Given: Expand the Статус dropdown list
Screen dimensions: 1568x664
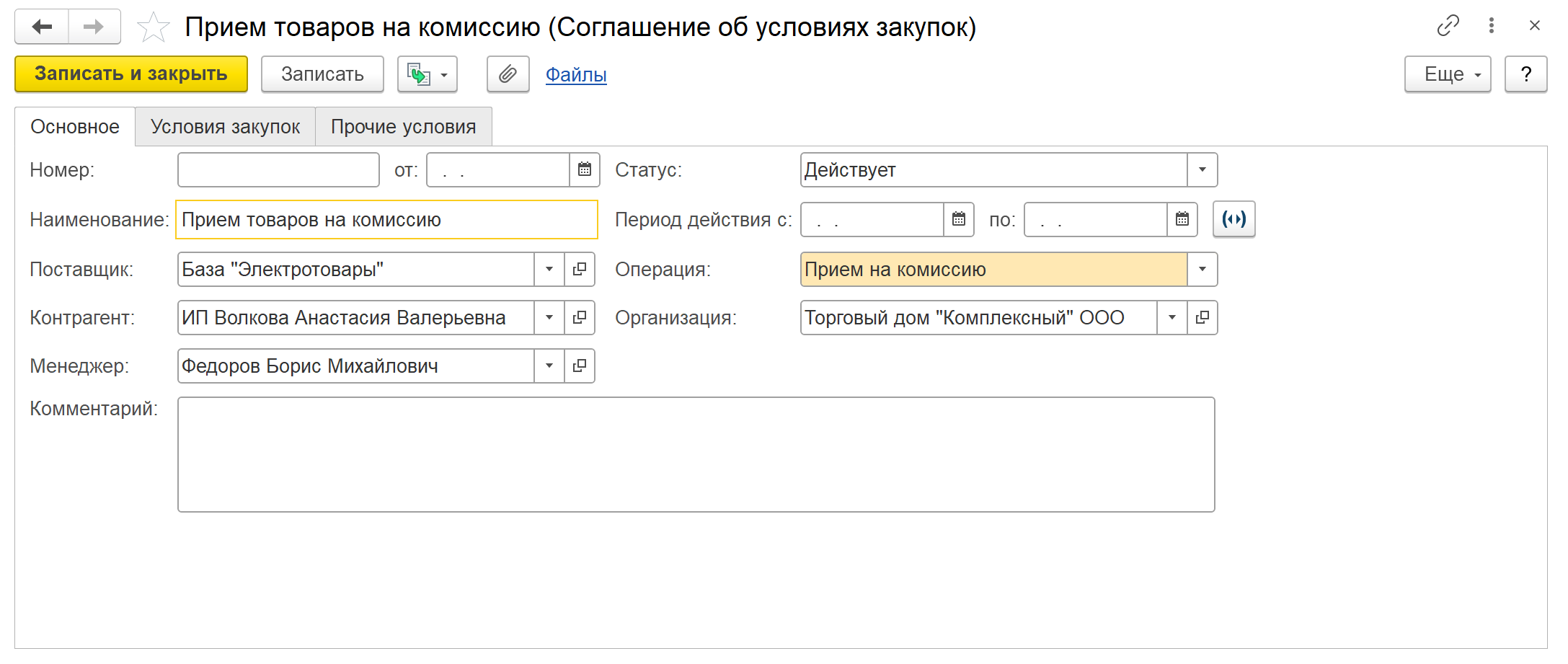Looking at the screenshot, I should click(x=1202, y=169).
